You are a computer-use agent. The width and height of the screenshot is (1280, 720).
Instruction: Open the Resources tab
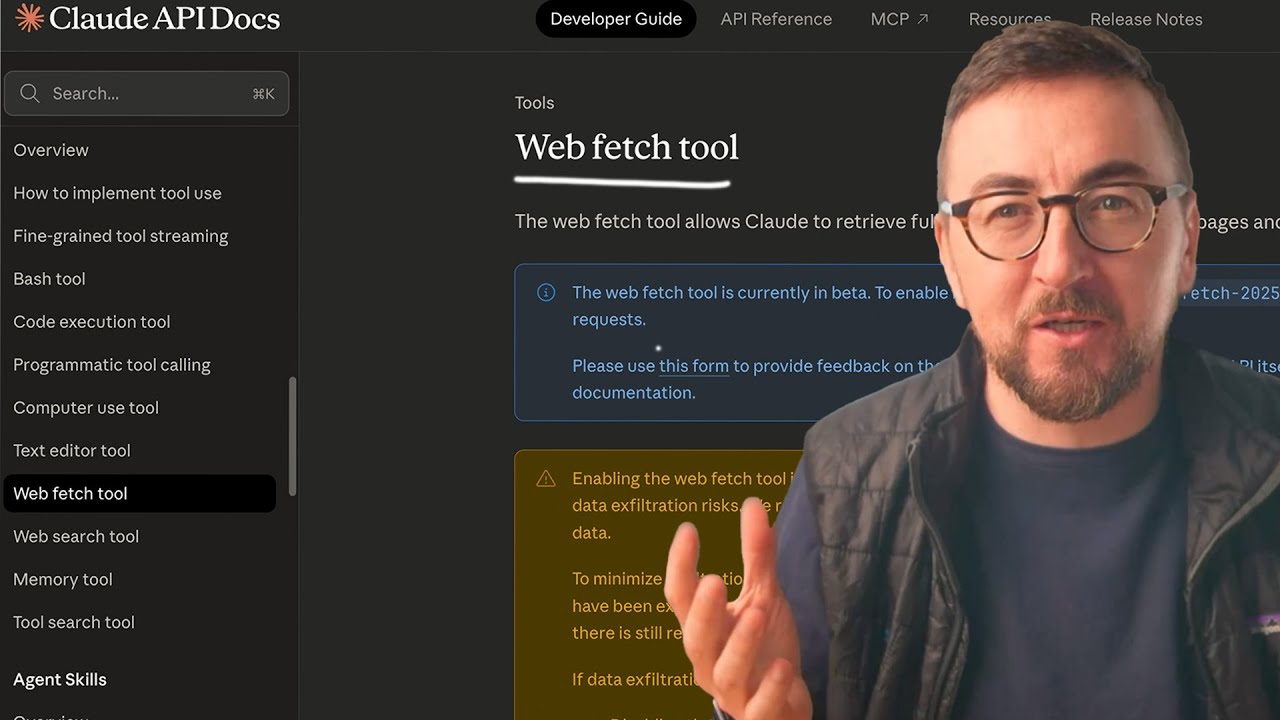1010,19
